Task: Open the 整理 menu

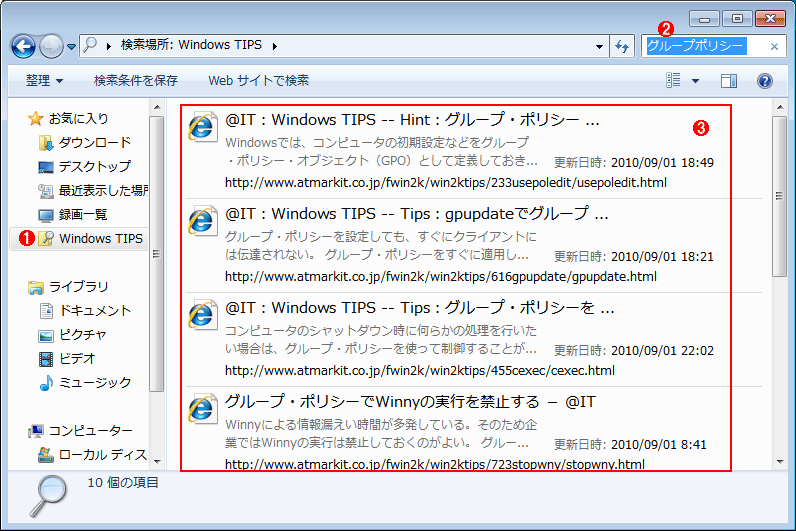Action: [45, 80]
